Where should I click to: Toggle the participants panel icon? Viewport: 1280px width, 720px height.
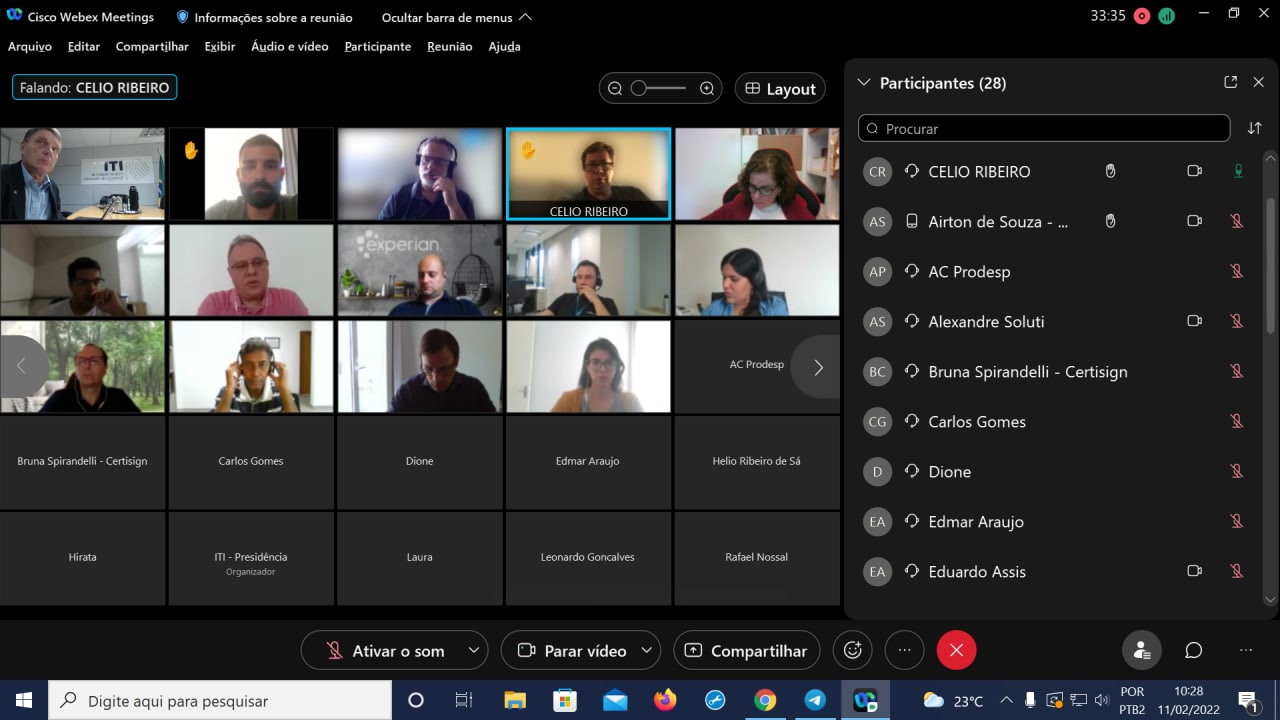click(x=1141, y=650)
